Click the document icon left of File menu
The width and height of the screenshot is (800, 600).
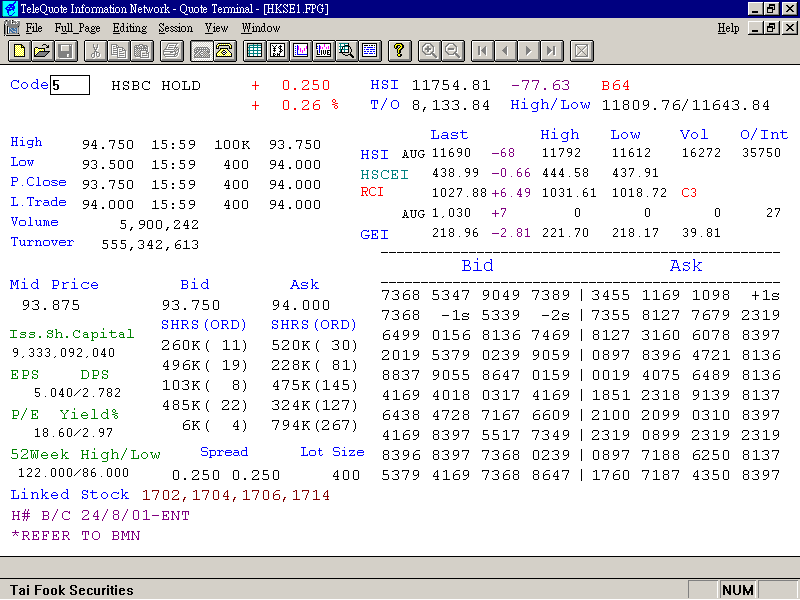point(12,28)
